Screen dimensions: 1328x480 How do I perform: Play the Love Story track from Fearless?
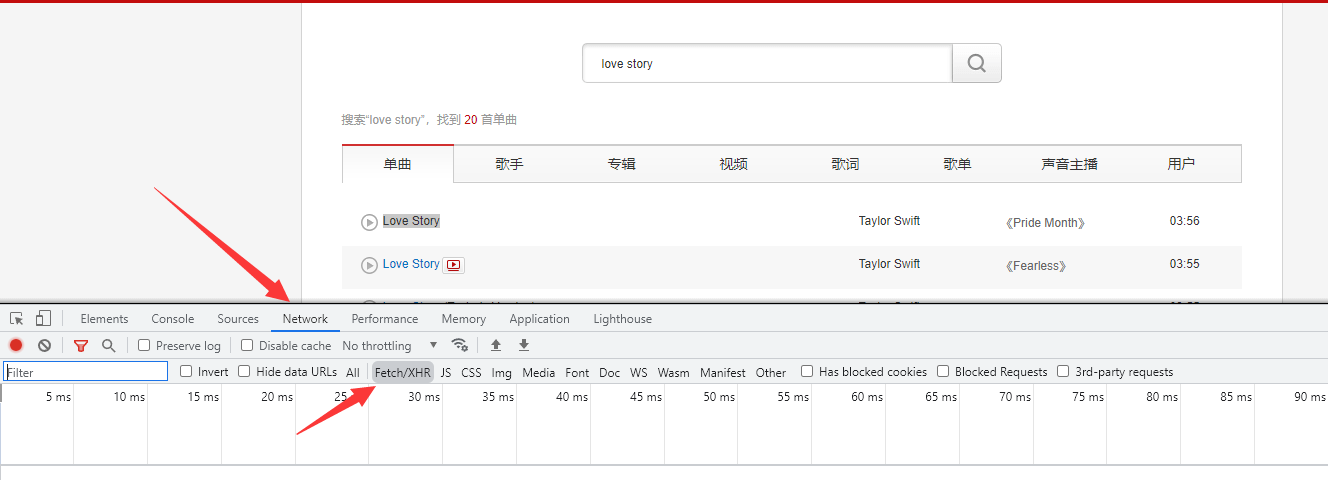coord(369,265)
